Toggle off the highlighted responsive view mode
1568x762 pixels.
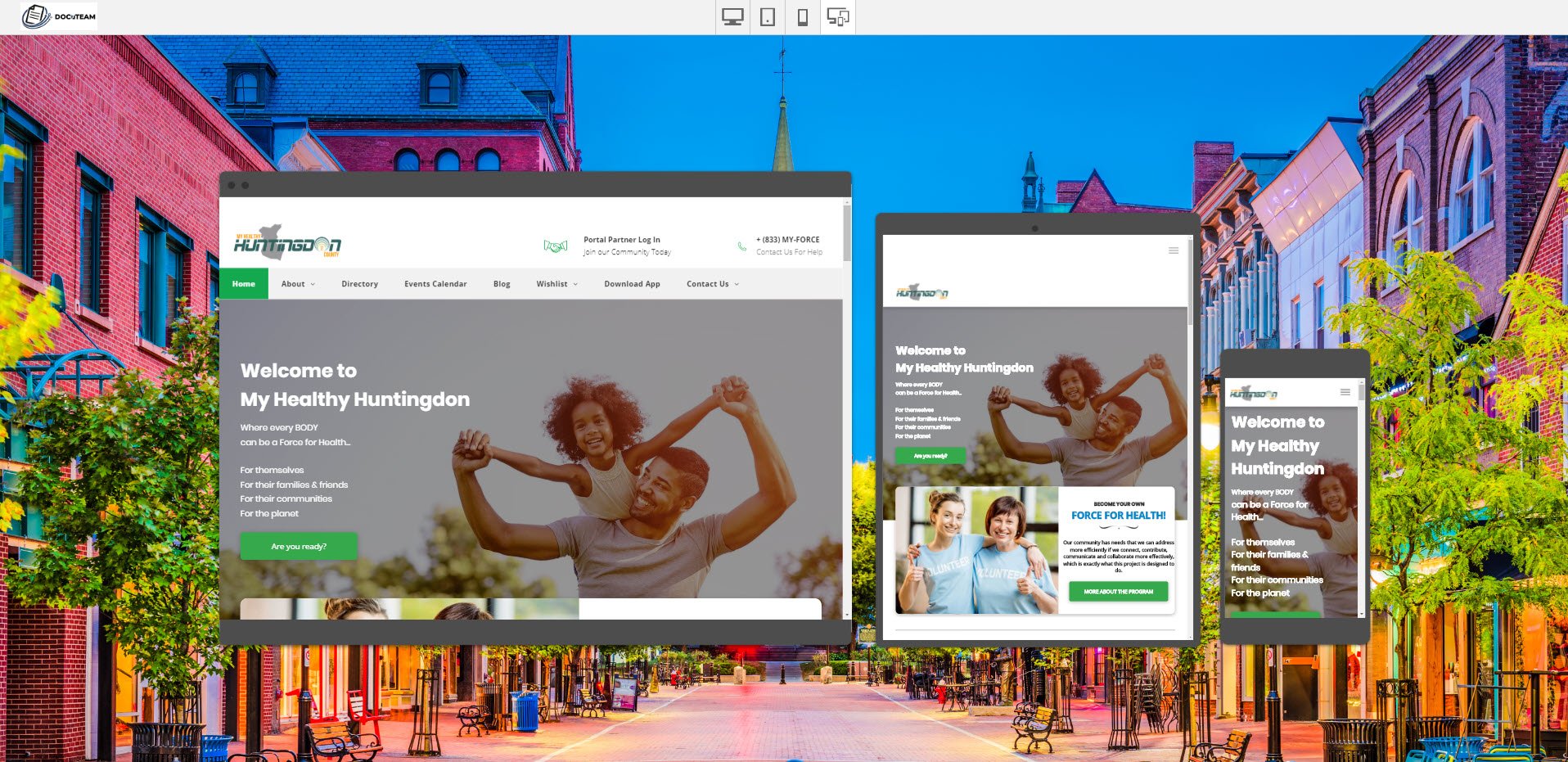click(837, 16)
